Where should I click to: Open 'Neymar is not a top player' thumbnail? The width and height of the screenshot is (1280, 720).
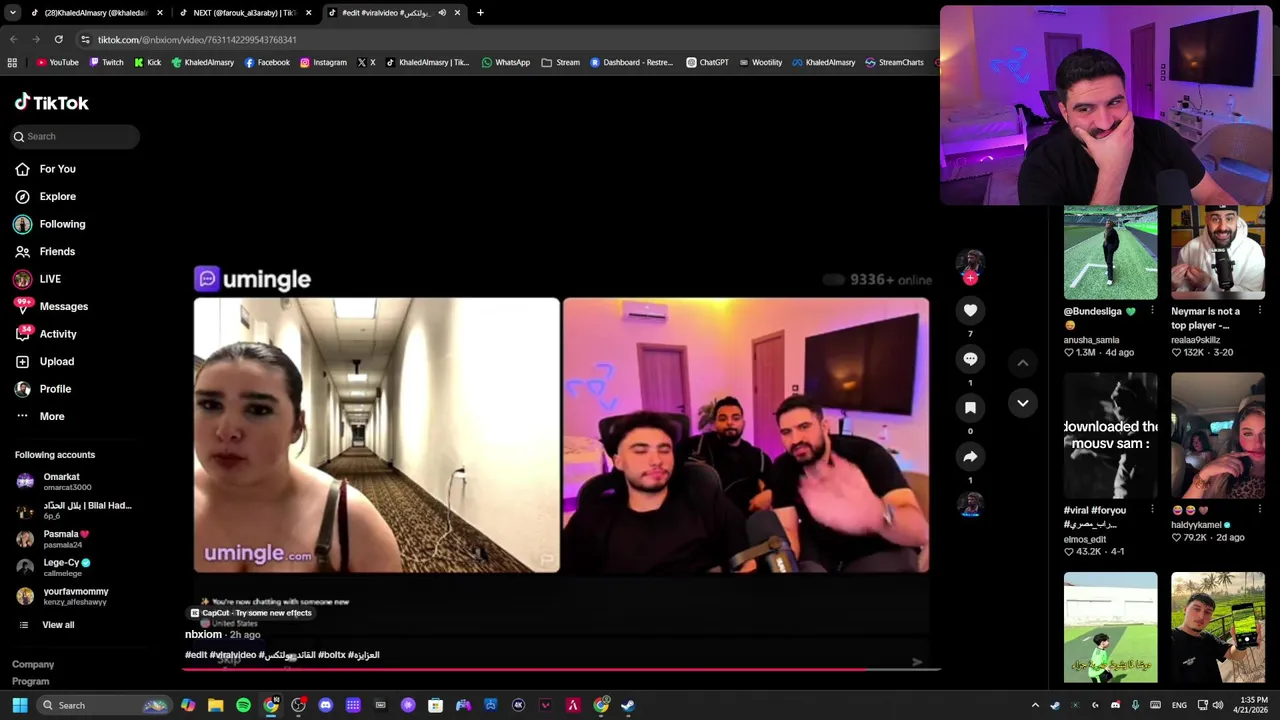pos(1218,252)
